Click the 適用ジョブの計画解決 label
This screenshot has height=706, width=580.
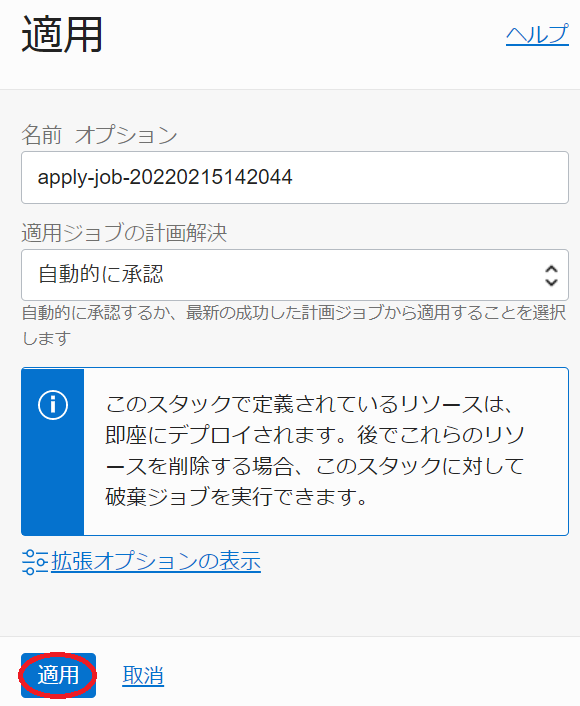pos(124,233)
